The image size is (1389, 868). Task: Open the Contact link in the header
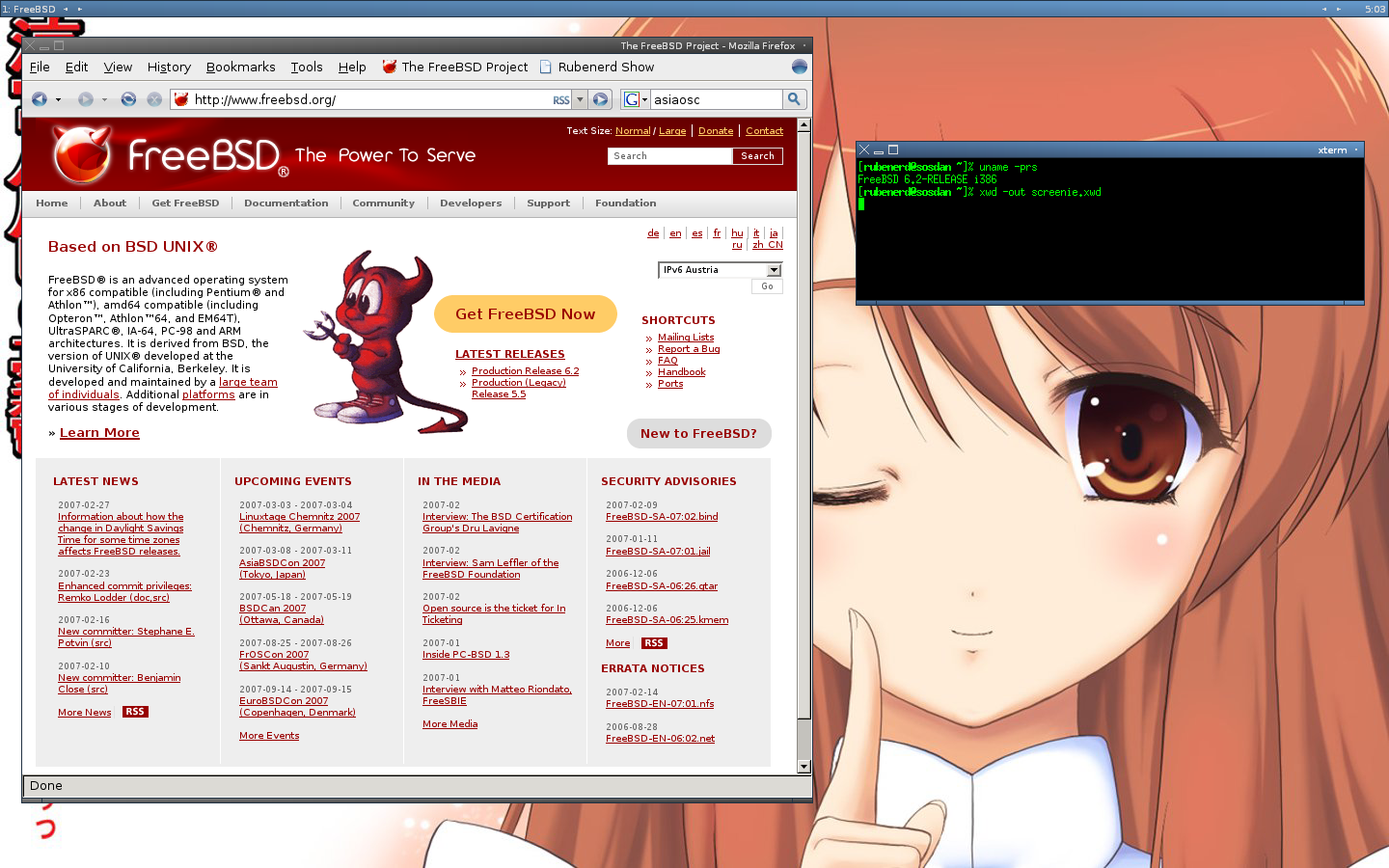(x=764, y=131)
